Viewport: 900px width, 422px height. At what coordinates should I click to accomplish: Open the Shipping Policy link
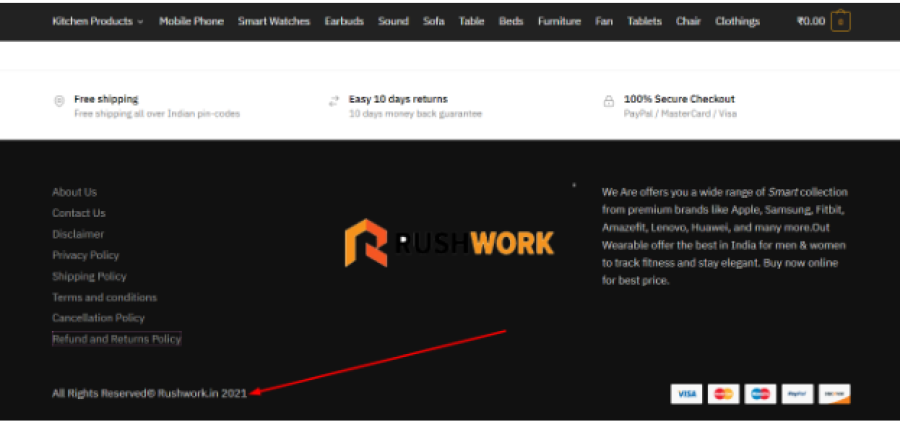(89, 276)
